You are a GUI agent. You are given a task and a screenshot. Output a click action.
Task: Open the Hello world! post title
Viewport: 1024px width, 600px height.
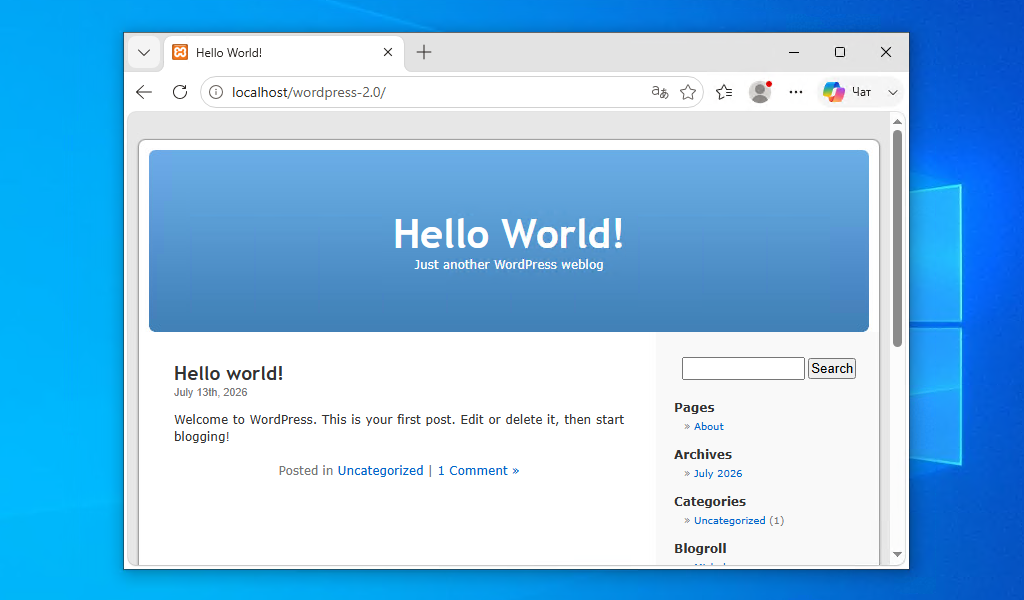click(229, 373)
